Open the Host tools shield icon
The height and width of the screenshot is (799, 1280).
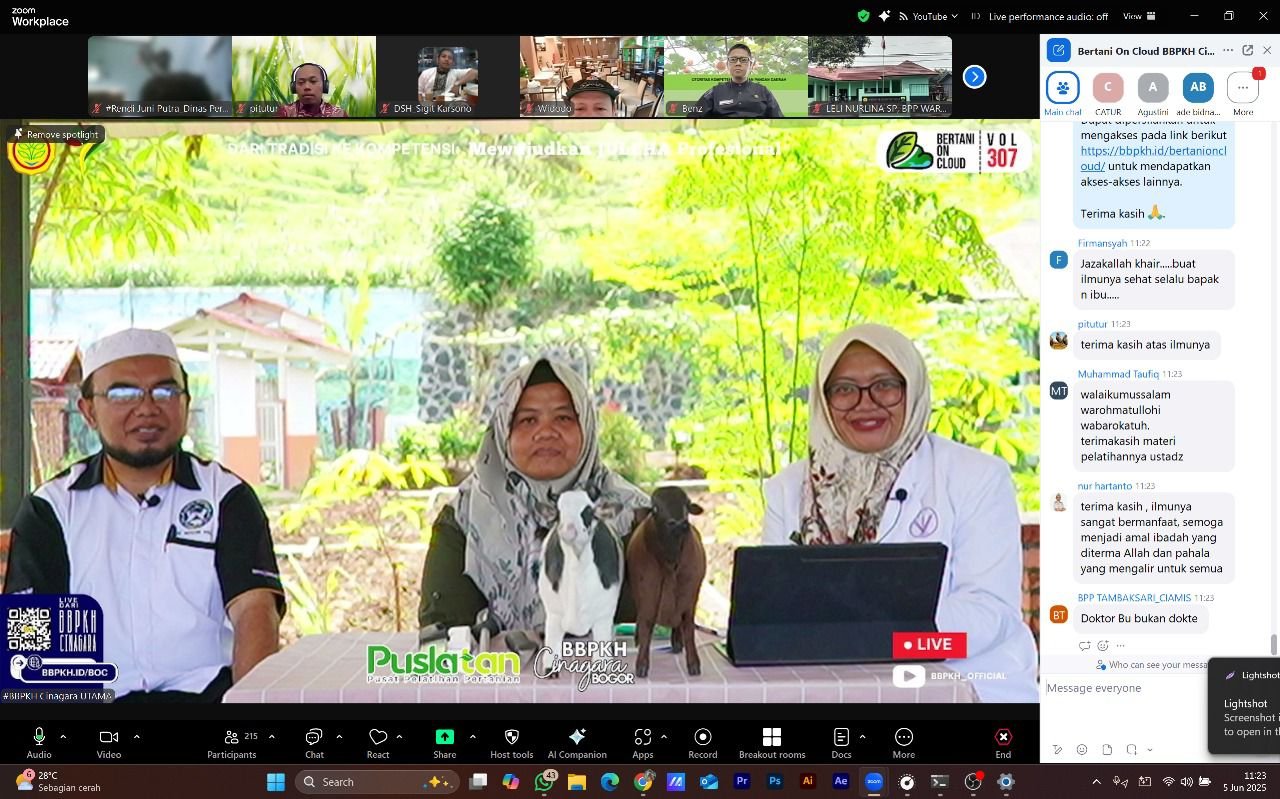click(511, 738)
